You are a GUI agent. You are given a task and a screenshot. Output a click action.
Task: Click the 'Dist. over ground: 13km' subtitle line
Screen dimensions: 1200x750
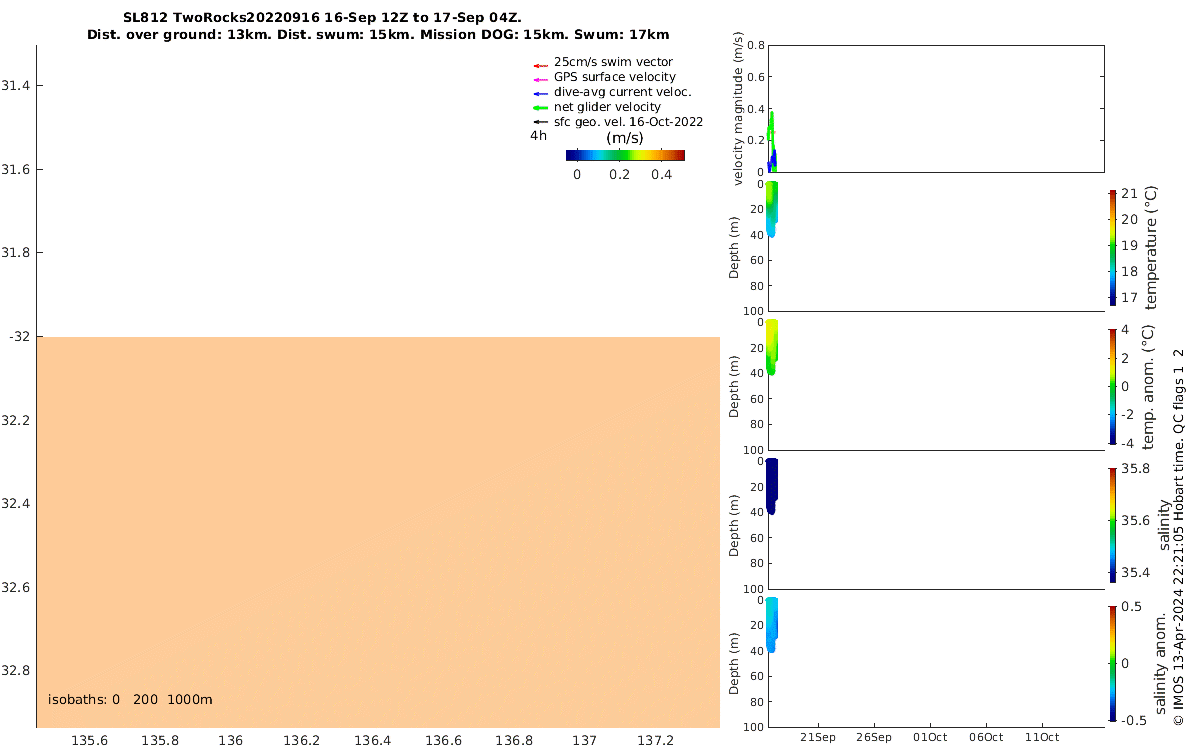tap(378, 35)
